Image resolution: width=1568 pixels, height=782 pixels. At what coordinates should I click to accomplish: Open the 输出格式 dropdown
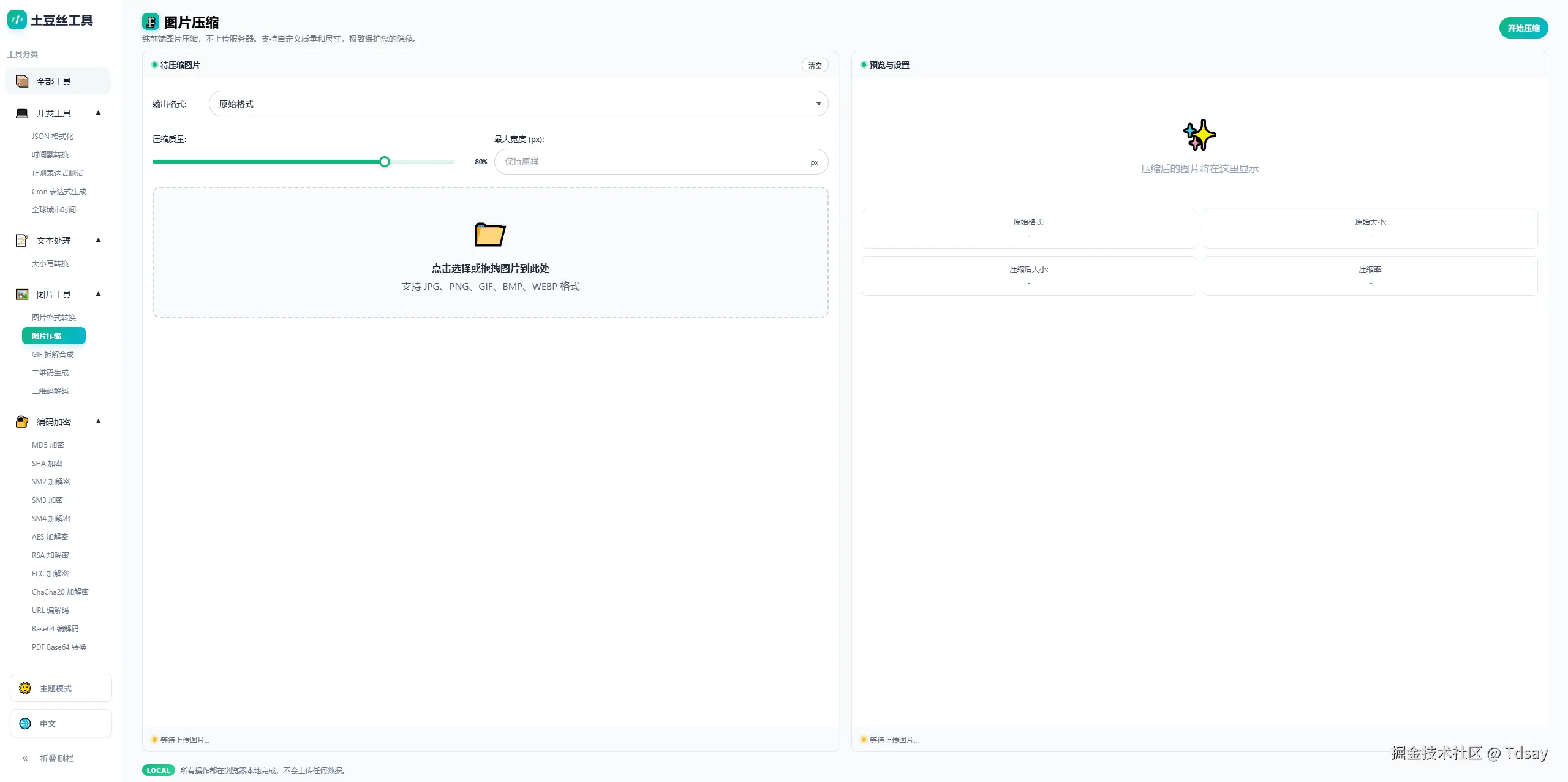(518, 104)
